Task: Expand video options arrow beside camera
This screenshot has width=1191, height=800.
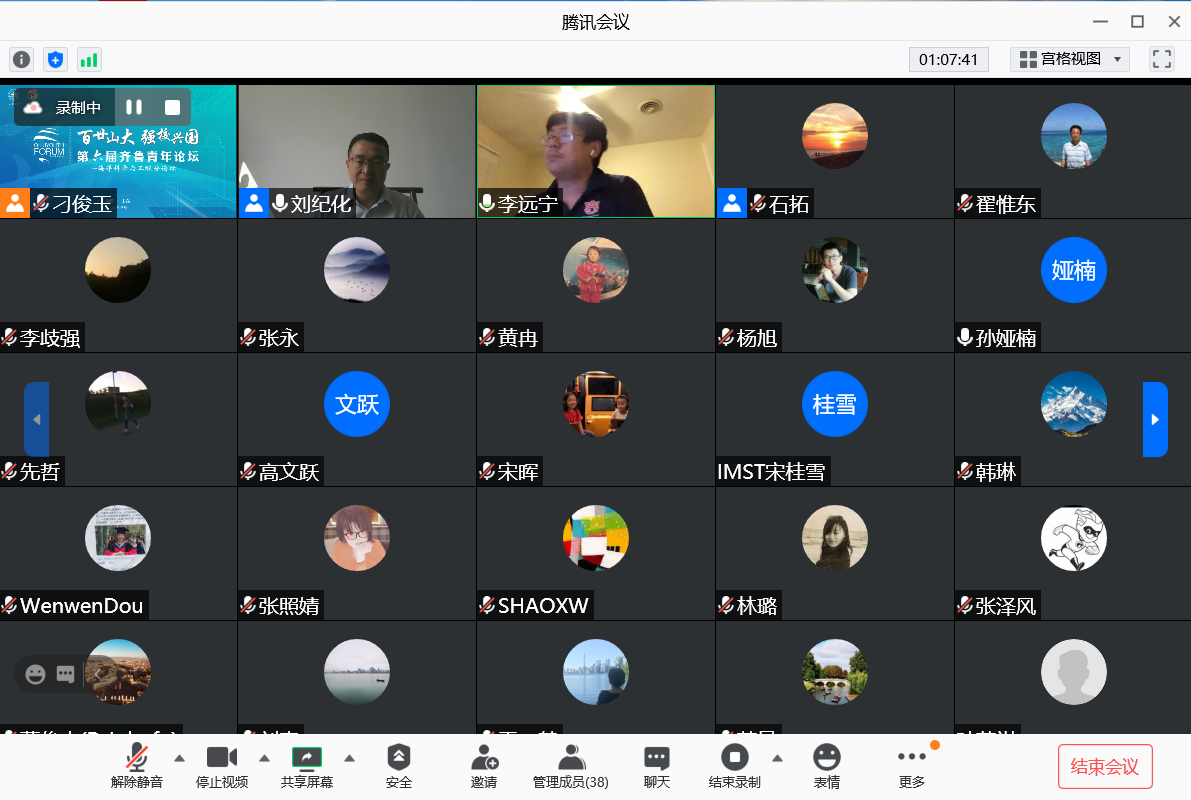Action: [265, 757]
